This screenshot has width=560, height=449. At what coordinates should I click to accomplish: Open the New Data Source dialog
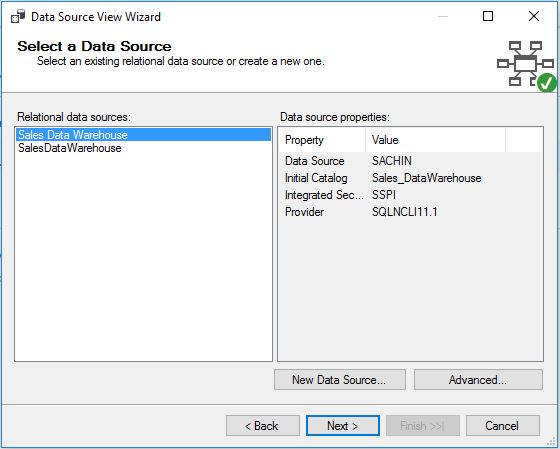(x=340, y=379)
